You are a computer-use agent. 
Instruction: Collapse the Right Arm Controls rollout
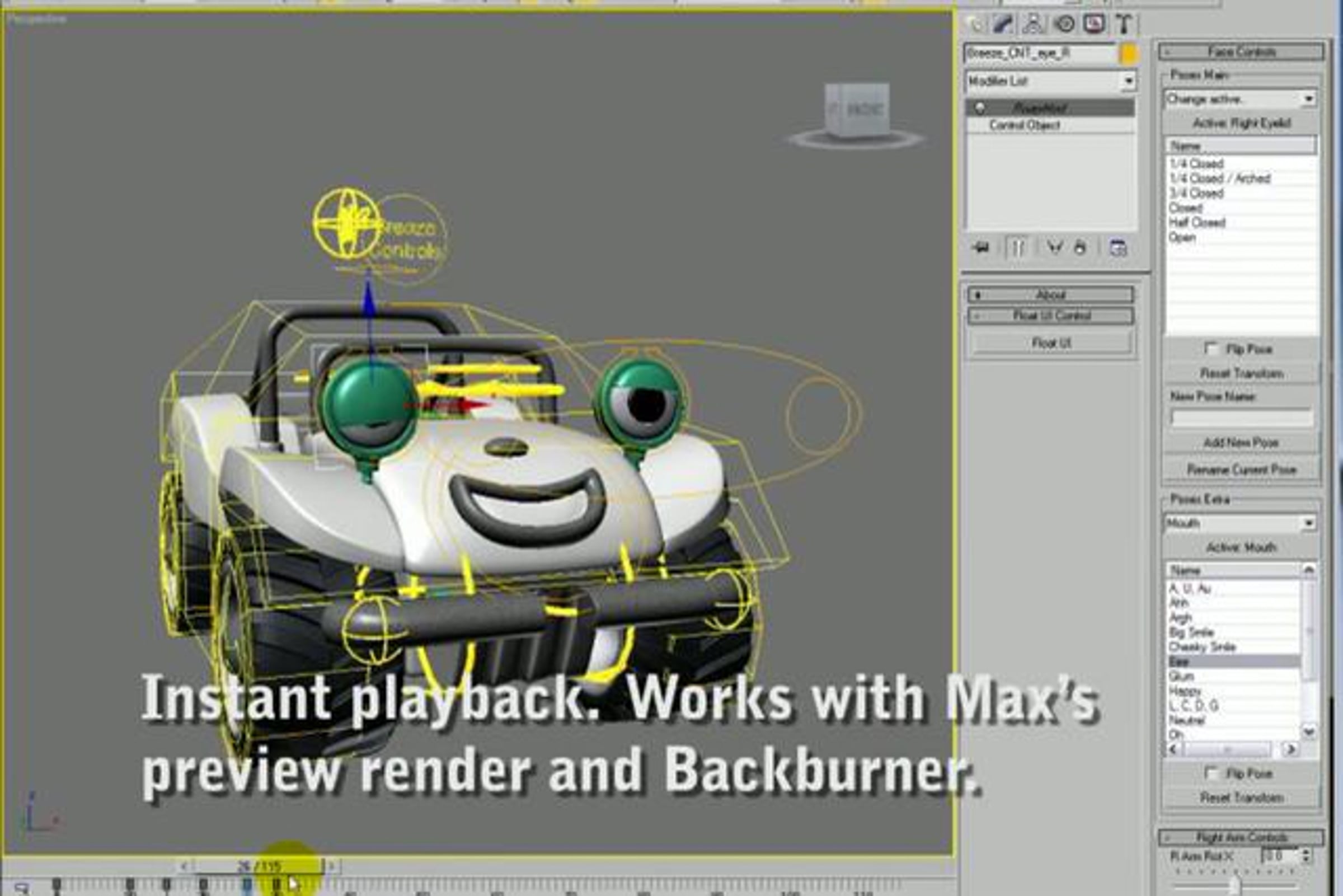click(x=1241, y=837)
